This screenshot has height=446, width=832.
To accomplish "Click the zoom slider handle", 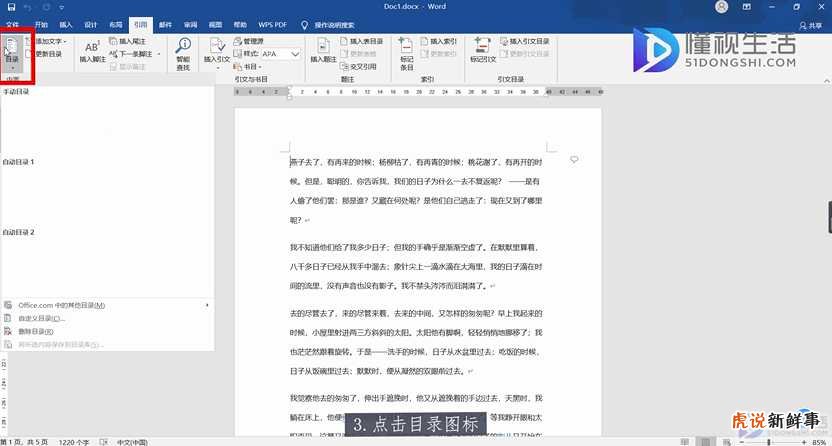I will coord(768,442).
